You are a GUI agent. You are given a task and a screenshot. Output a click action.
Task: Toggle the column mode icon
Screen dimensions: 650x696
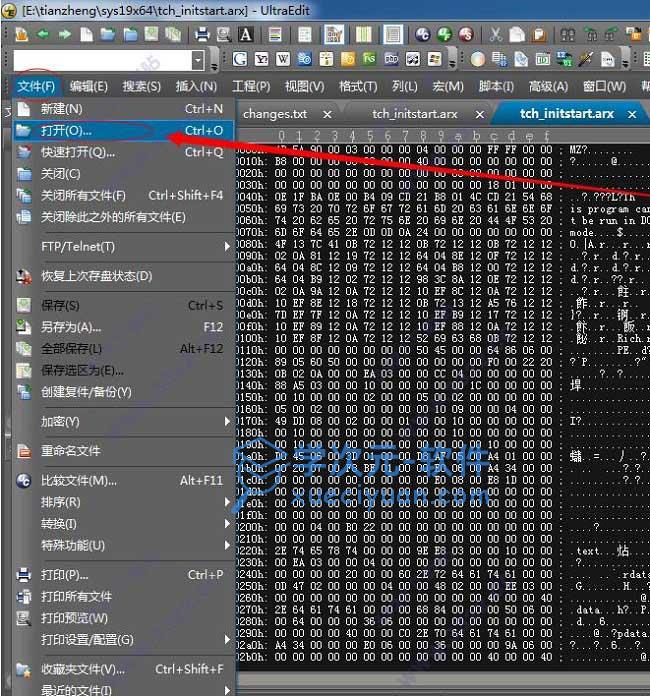(x=364, y=34)
